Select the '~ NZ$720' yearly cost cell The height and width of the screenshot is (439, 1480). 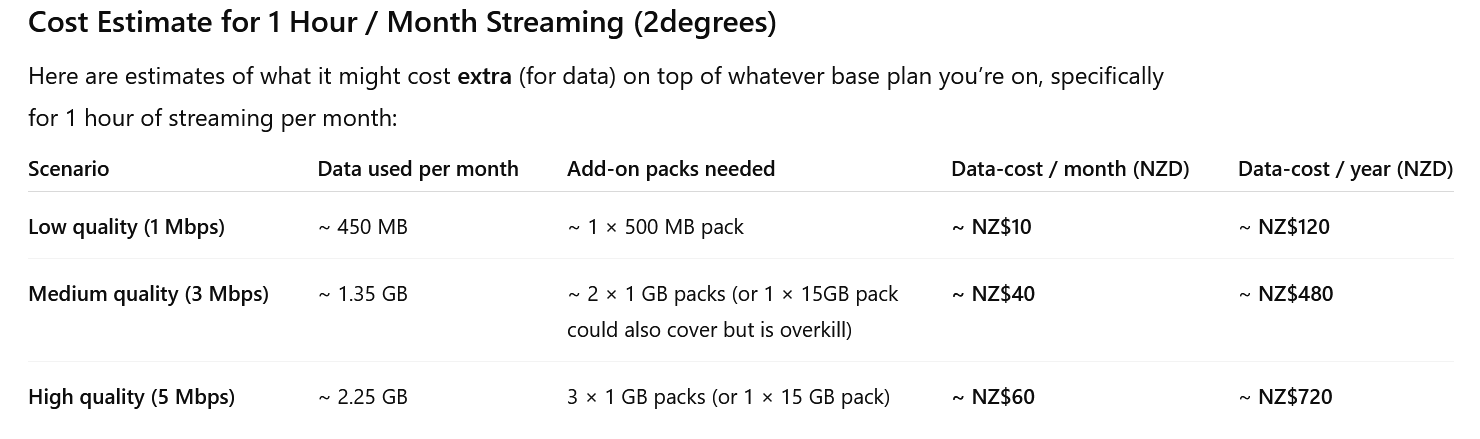coord(1285,397)
